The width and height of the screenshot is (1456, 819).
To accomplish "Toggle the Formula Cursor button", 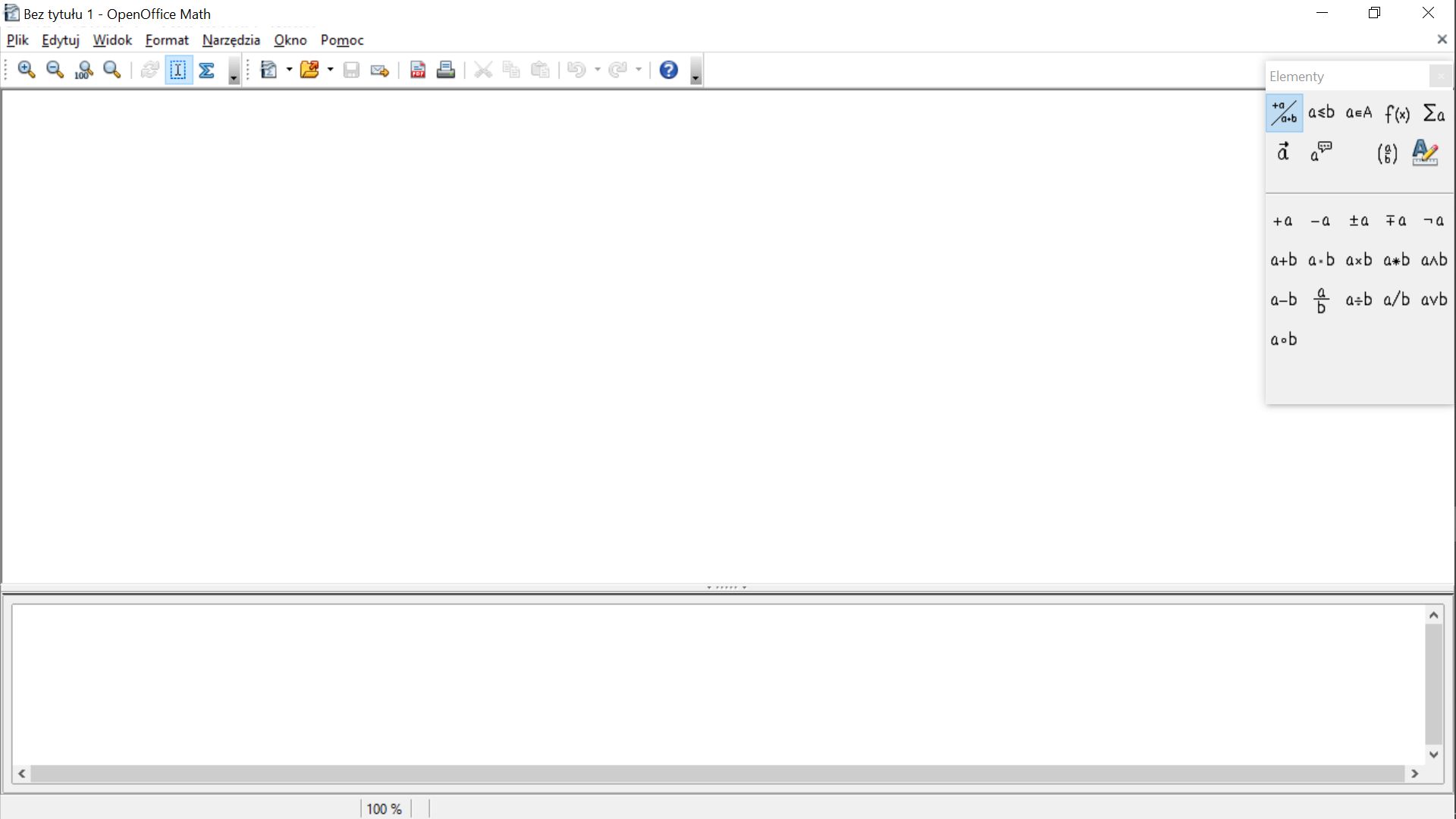I will [178, 70].
